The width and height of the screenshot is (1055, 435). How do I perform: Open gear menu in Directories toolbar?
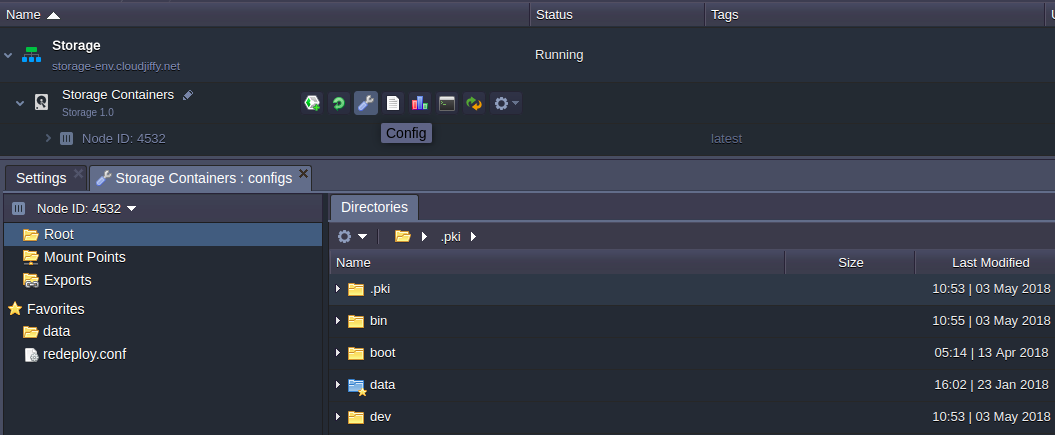pyautogui.click(x=352, y=236)
